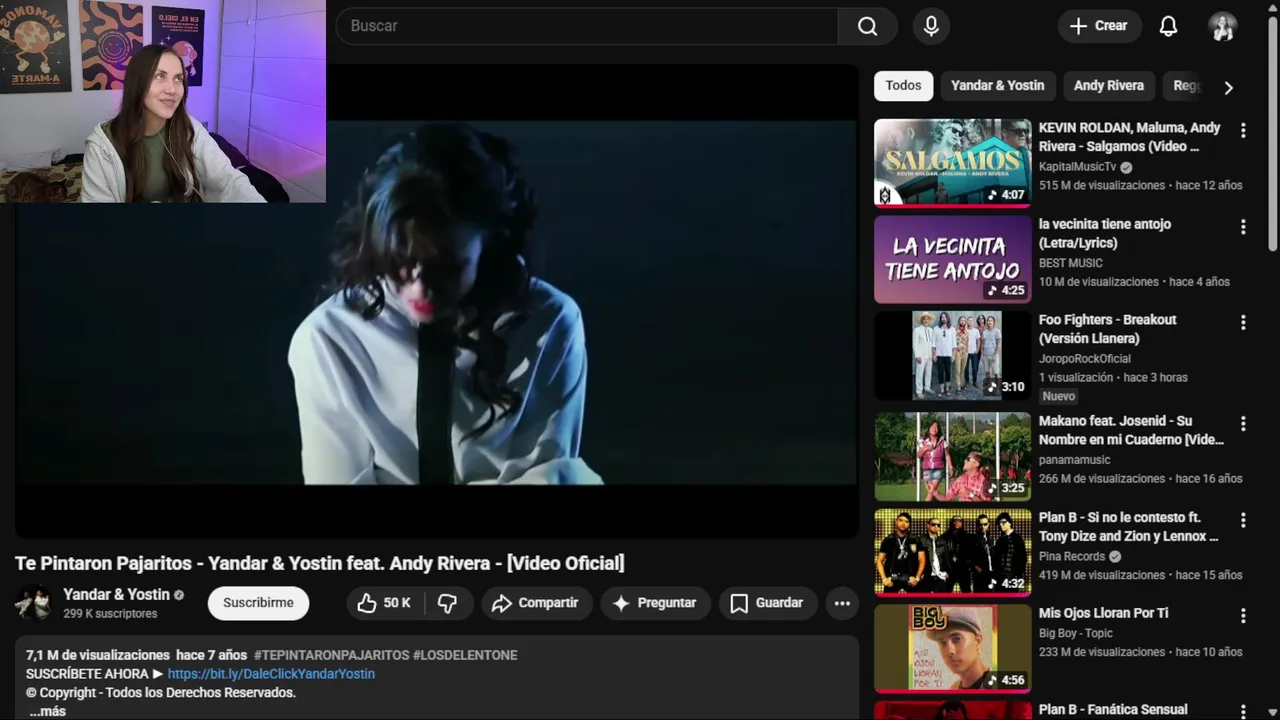Select the Yandar & Yostin filter chip

pos(997,86)
